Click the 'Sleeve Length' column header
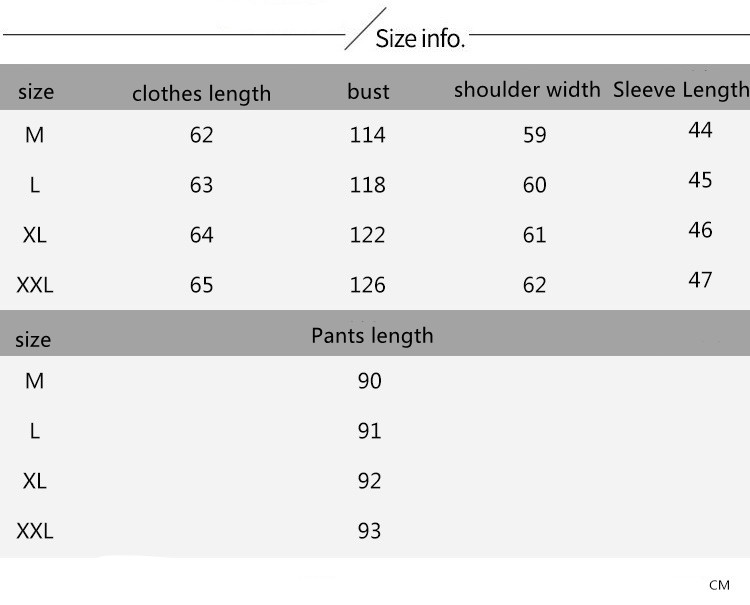 (x=680, y=89)
